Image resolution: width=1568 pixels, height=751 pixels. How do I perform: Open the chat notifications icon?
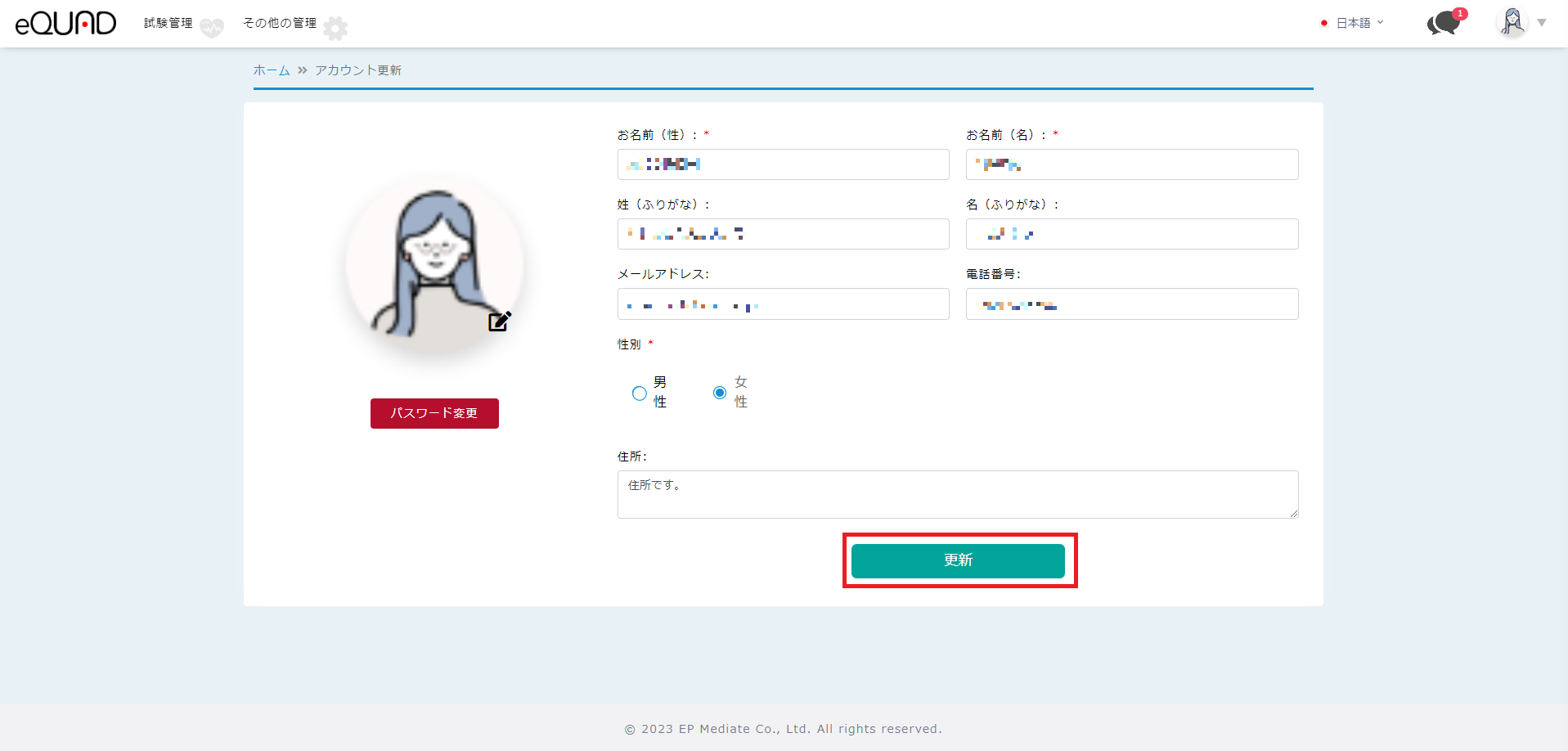[1444, 23]
